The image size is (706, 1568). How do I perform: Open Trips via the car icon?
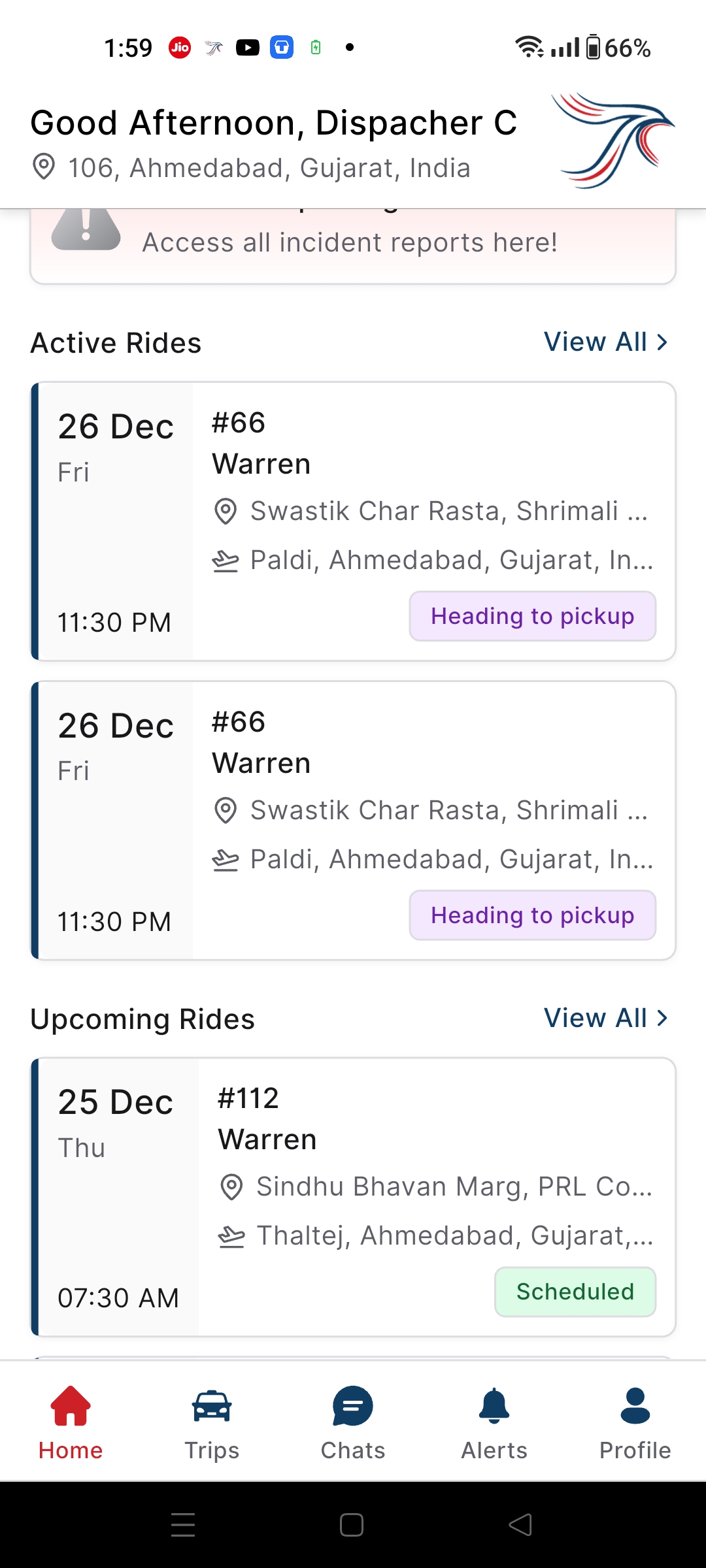(212, 1405)
